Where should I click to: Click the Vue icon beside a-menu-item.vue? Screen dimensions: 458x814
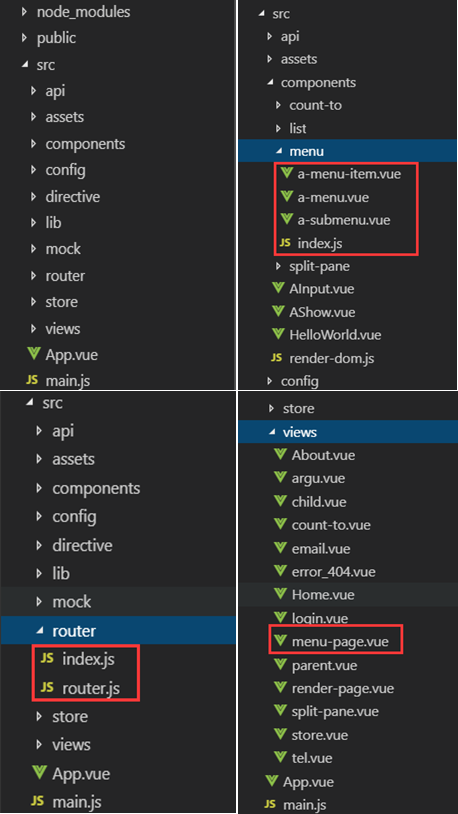[286, 173]
